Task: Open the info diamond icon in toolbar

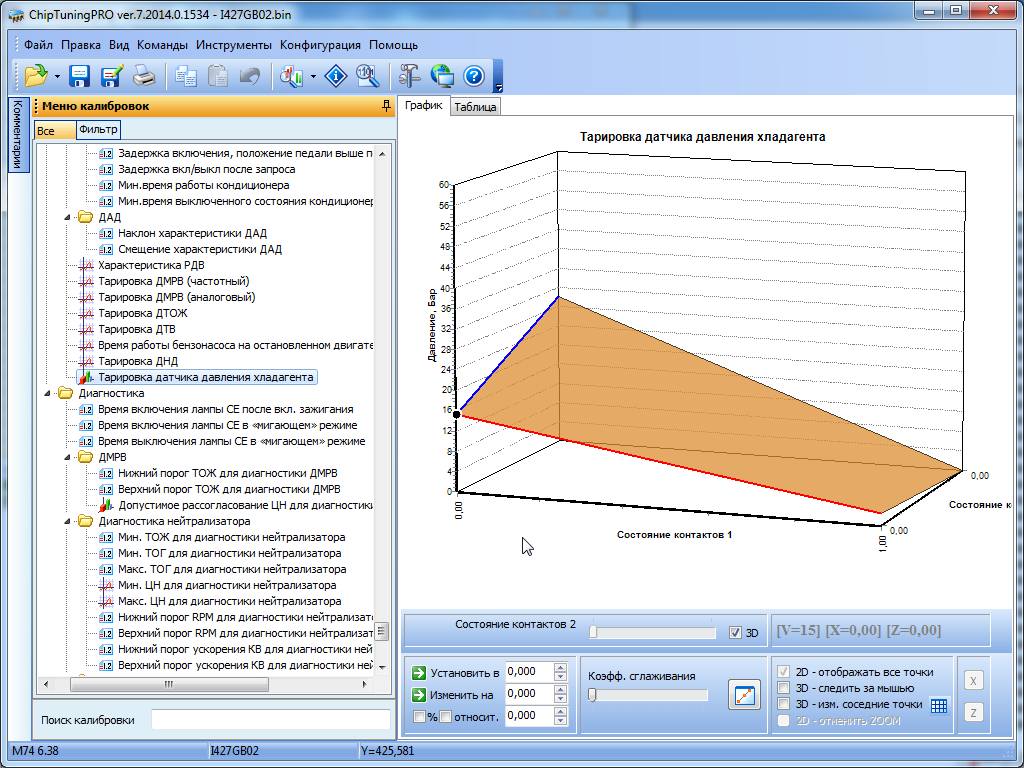Action: pos(337,76)
